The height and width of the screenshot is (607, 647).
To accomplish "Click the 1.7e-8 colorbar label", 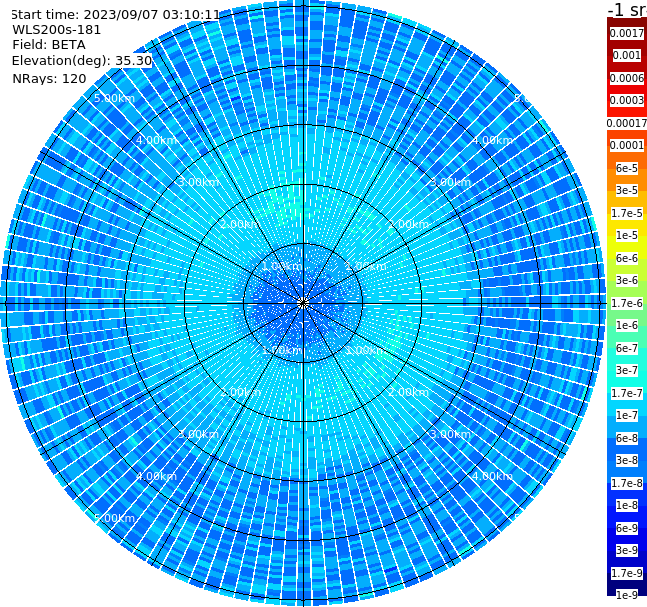I will 627,483.
